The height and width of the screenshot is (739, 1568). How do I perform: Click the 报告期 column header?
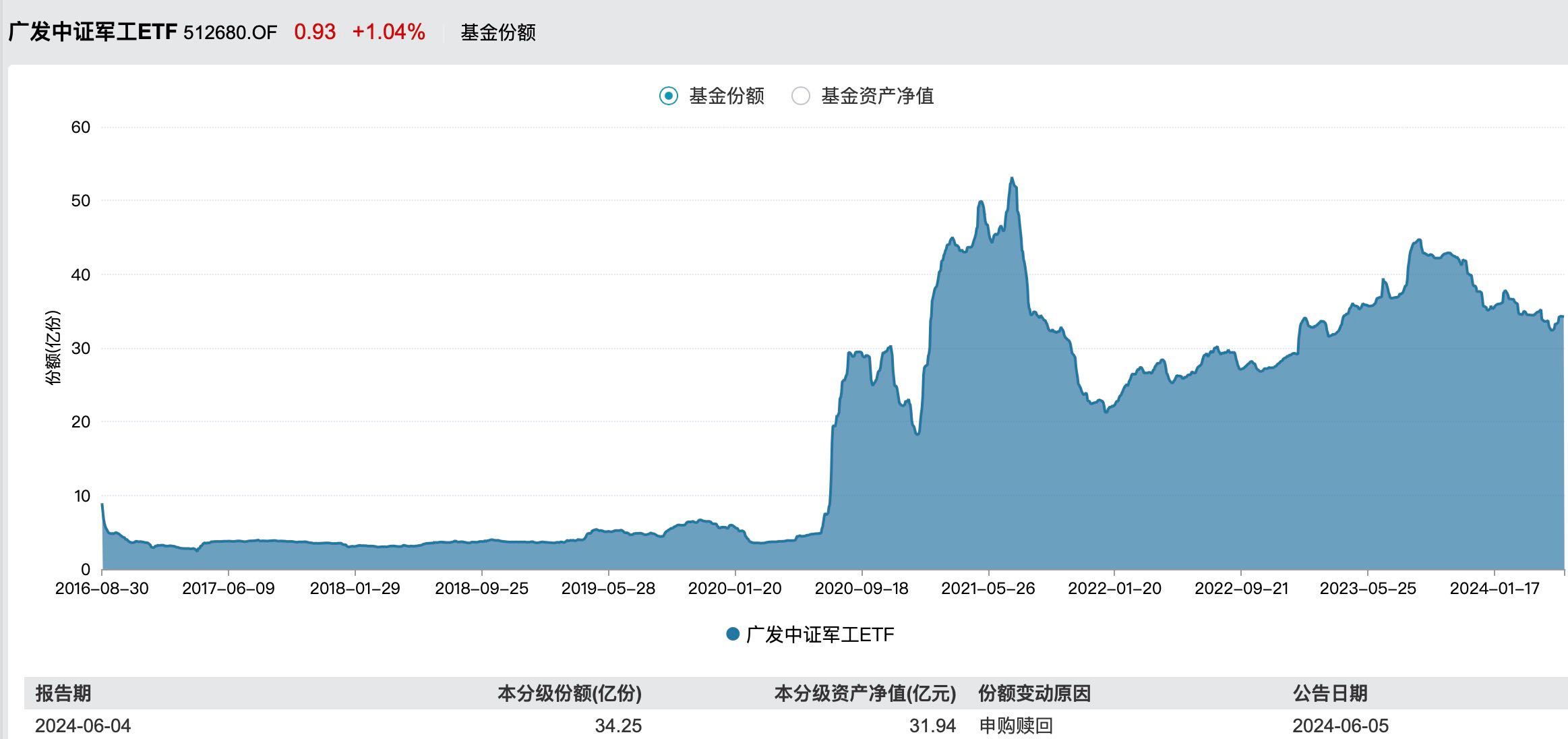point(63,693)
